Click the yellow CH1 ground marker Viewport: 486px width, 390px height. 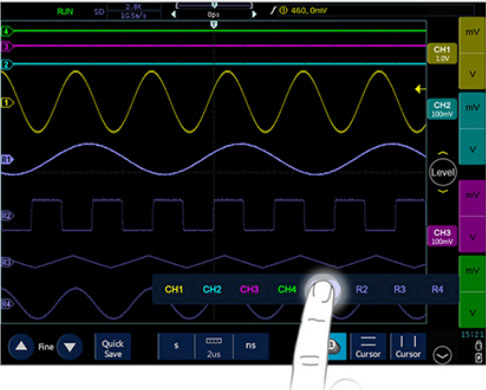click(7, 103)
